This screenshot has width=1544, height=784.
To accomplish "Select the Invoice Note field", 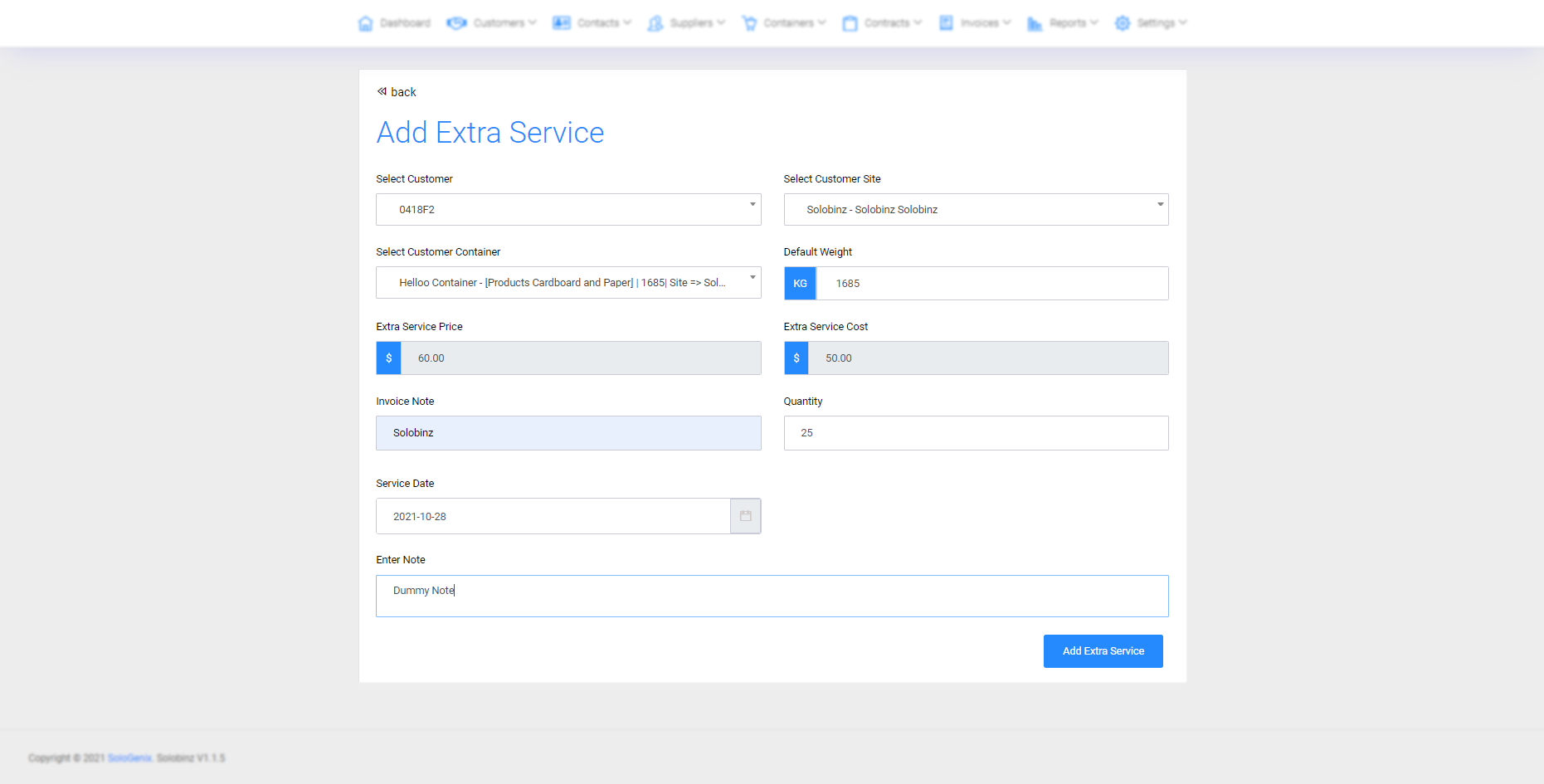I will click(568, 433).
